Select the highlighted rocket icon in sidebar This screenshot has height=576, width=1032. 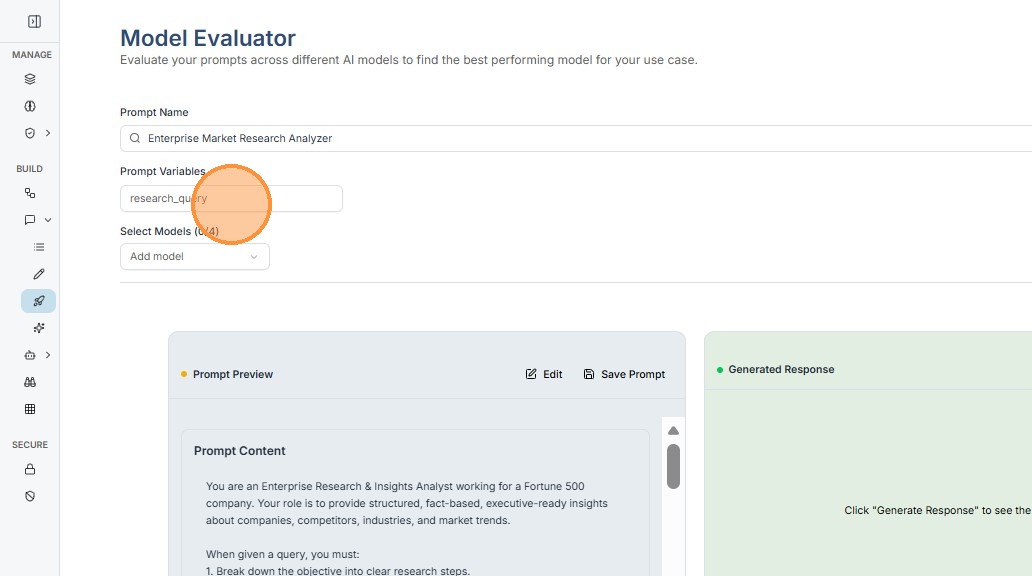[39, 301]
